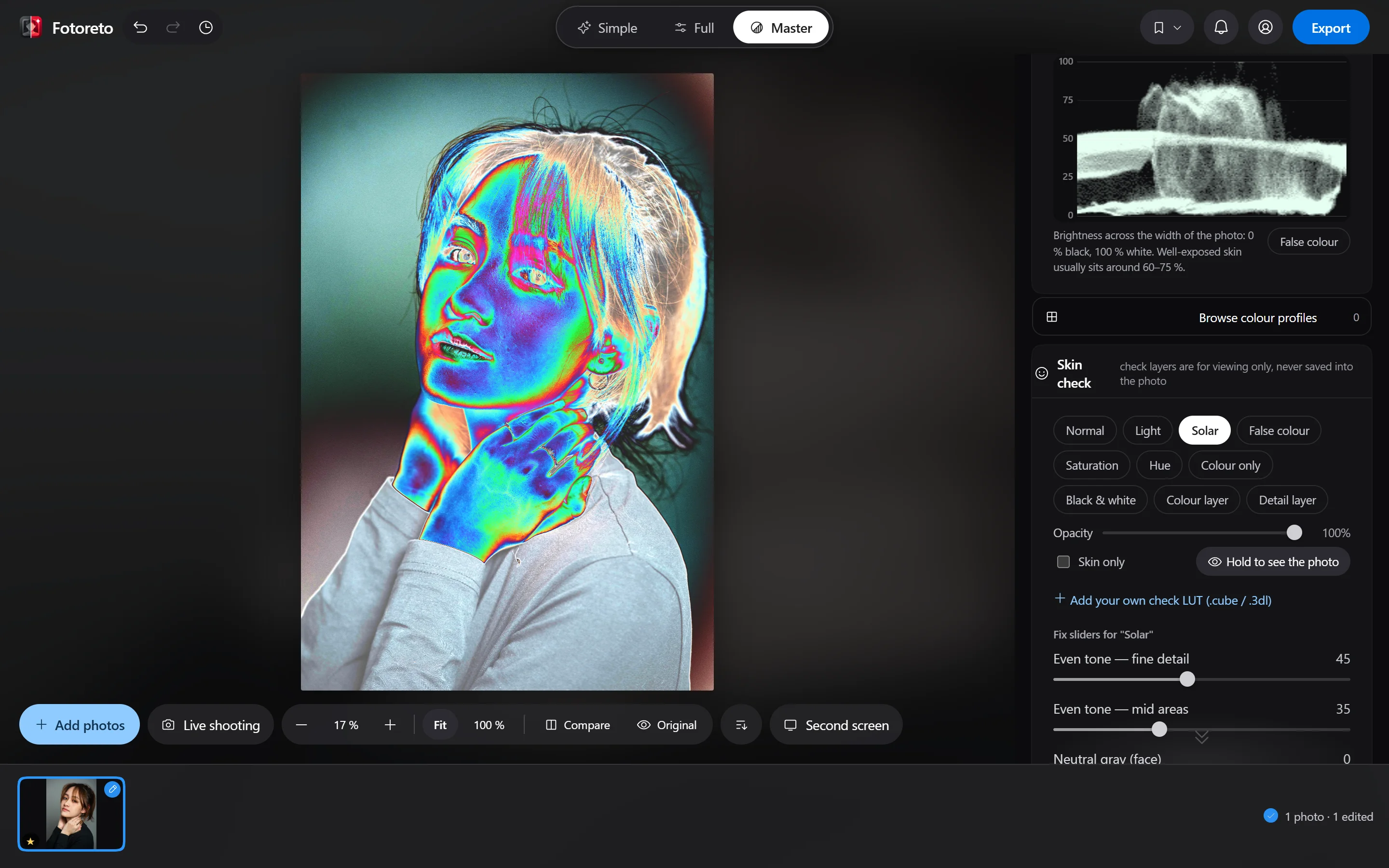Toggle Compare view

[x=577, y=724]
